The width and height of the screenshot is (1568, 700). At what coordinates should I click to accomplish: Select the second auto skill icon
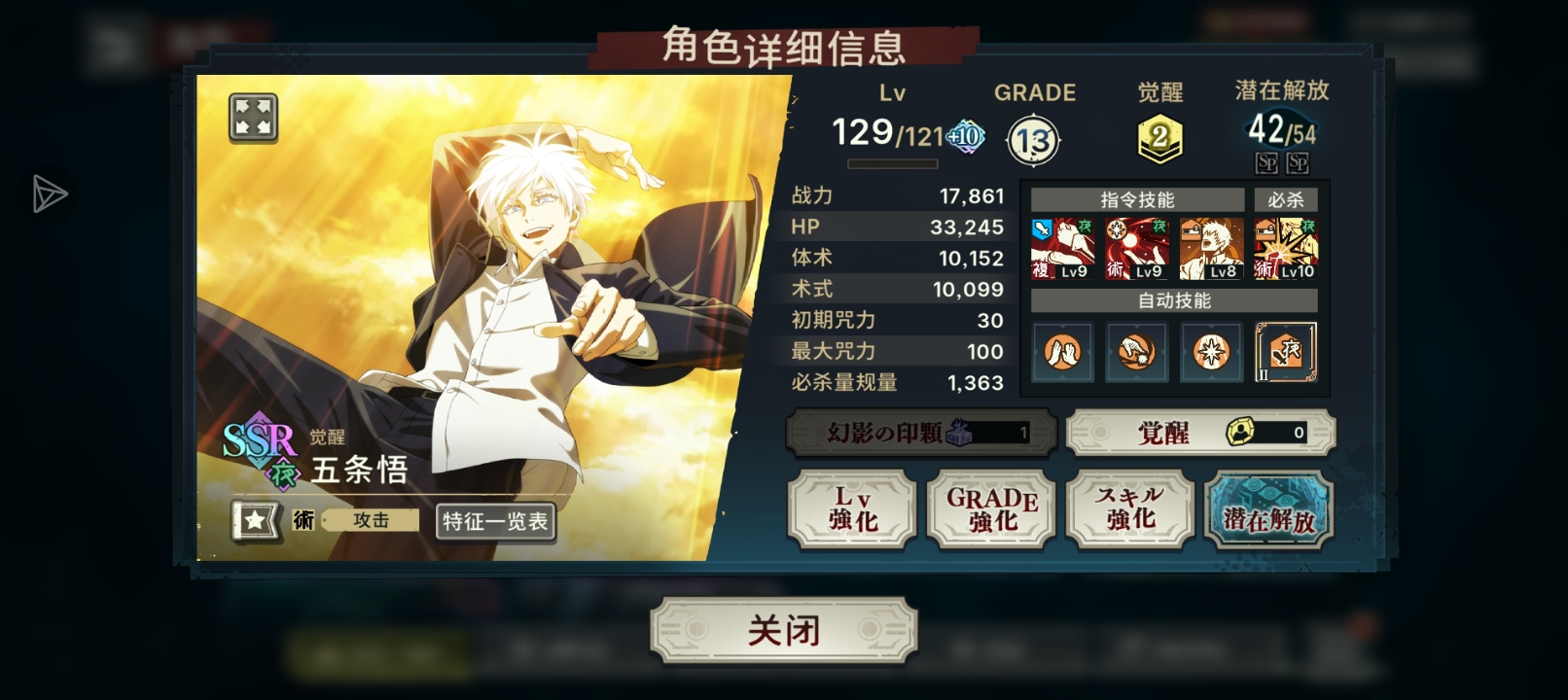click(x=1136, y=351)
